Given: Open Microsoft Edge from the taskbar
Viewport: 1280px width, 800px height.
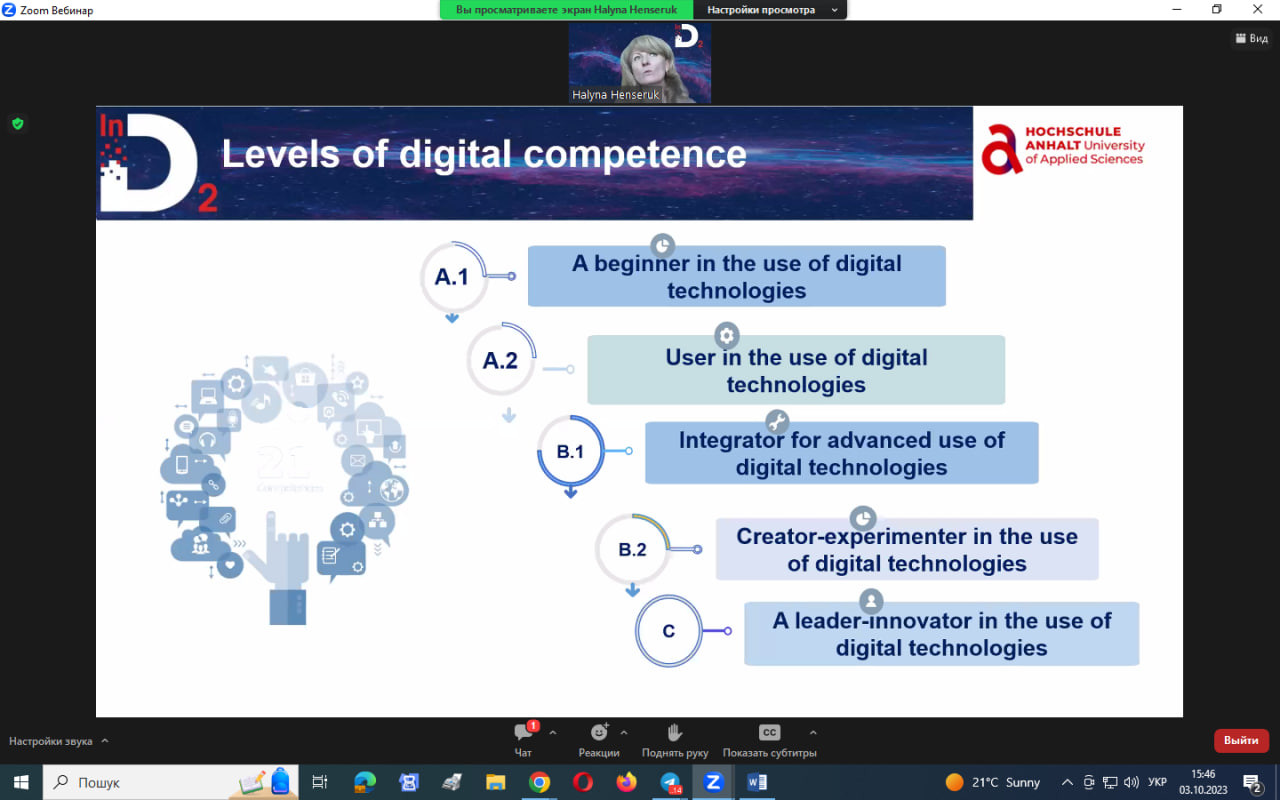Looking at the screenshot, I should [365, 782].
